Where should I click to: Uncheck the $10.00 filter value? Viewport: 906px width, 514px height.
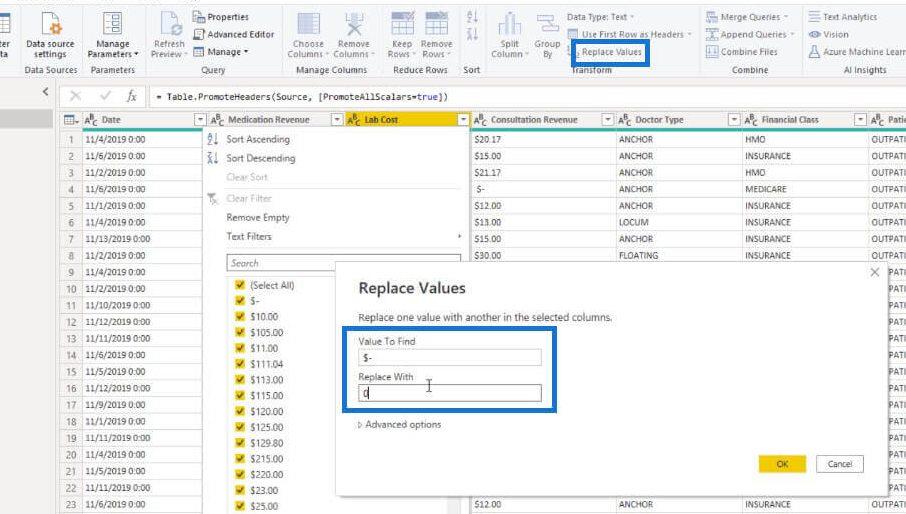point(240,316)
